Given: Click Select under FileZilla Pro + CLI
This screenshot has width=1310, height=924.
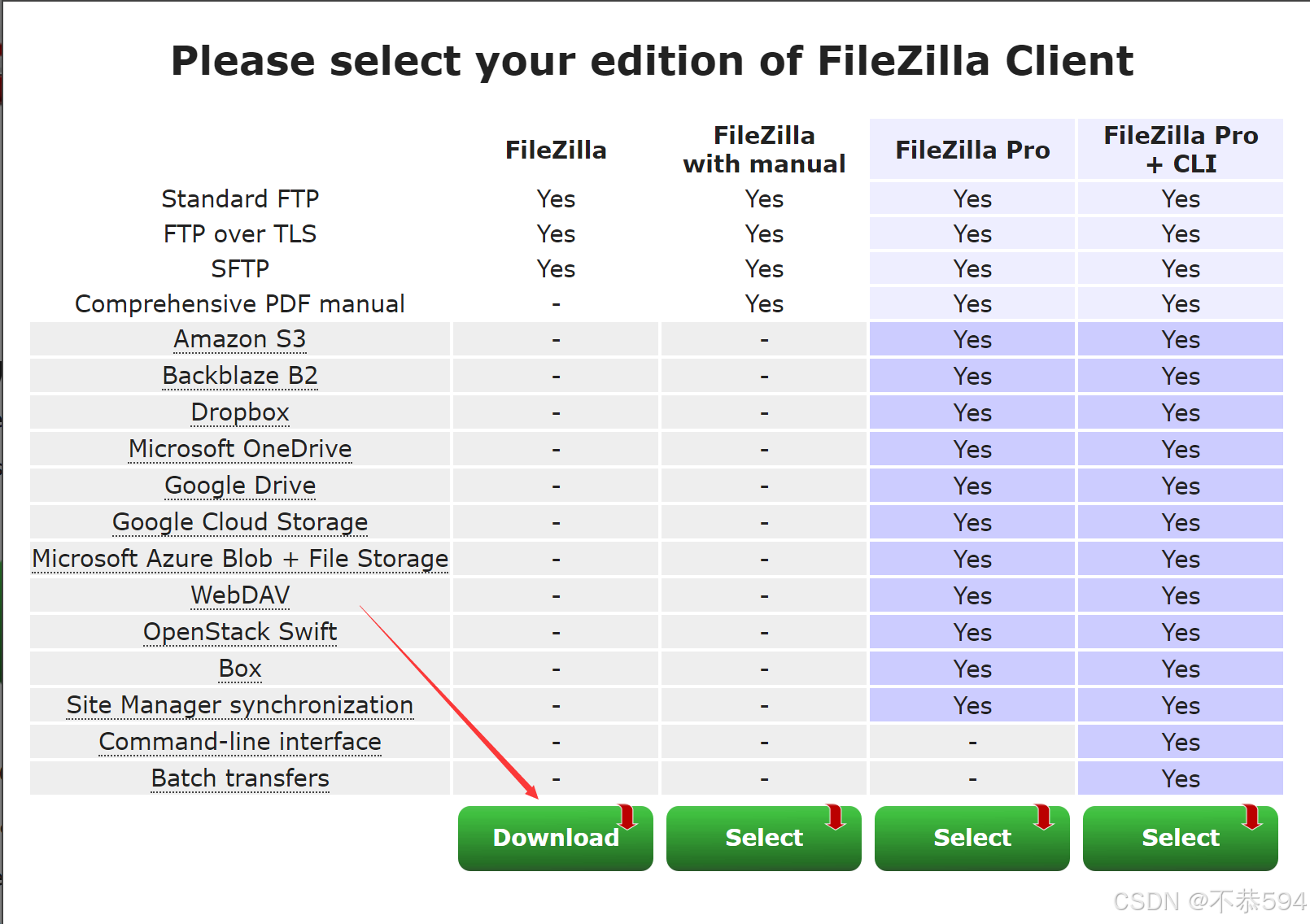Looking at the screenshot, I should pyautogui.click(x=1180, y=838).
